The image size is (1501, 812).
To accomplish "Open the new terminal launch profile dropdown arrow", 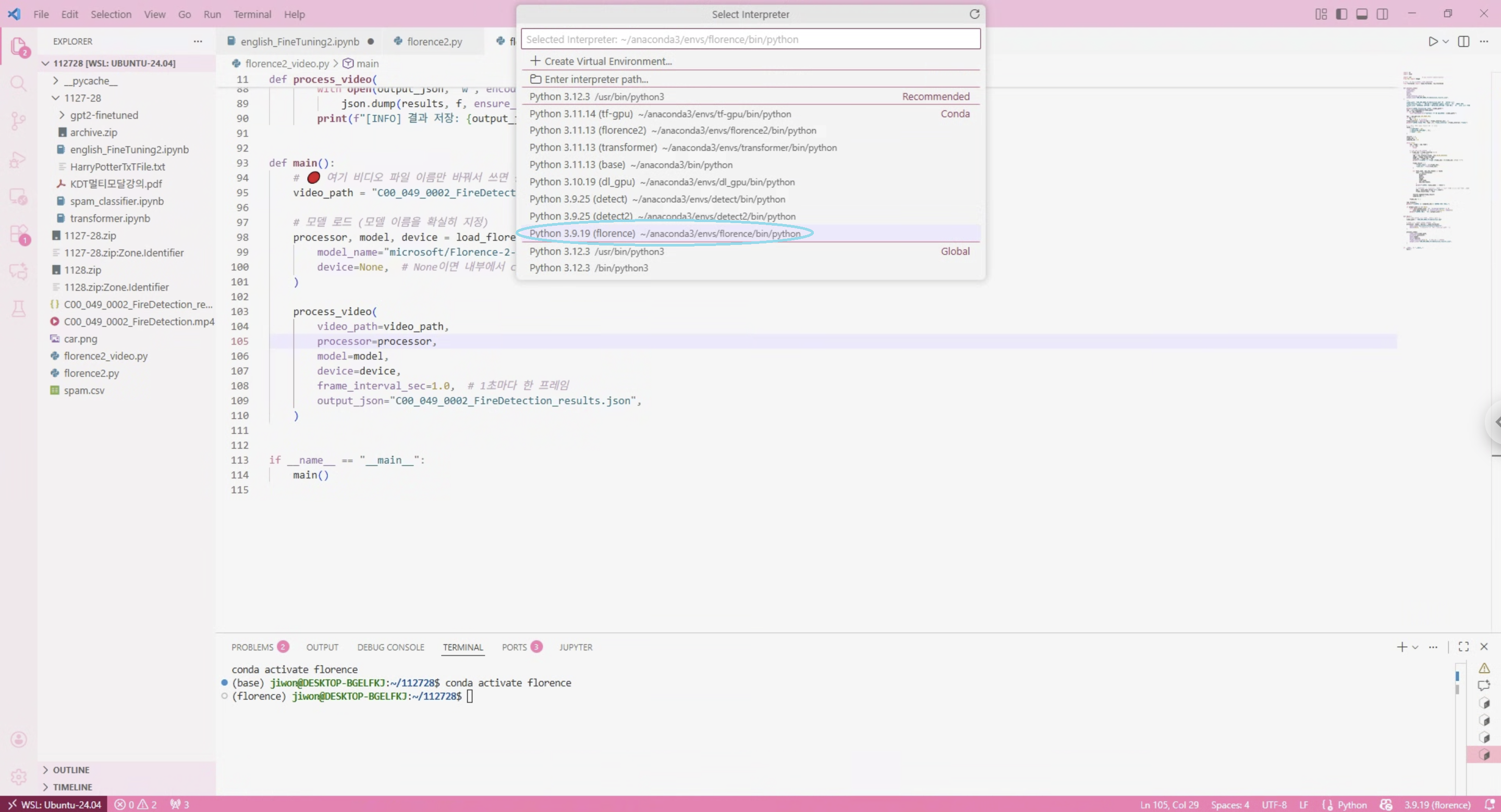I will [x=1415, y=647].
